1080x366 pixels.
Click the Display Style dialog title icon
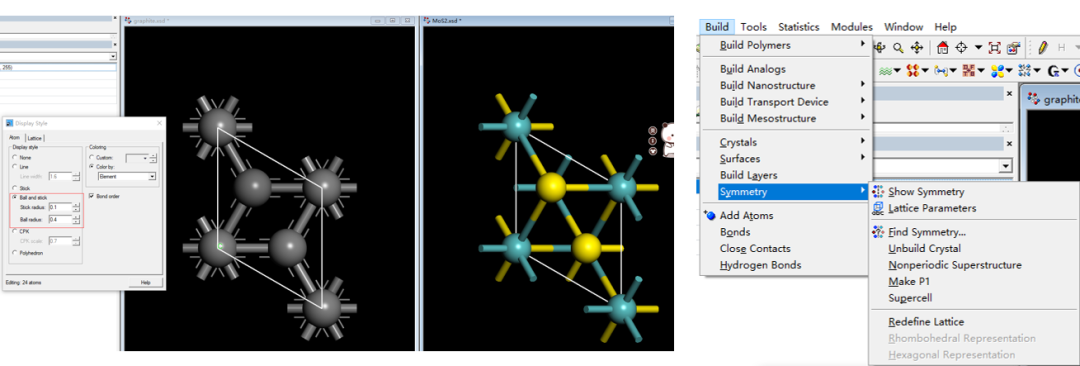pyautogui.click(x=10, y=123)
